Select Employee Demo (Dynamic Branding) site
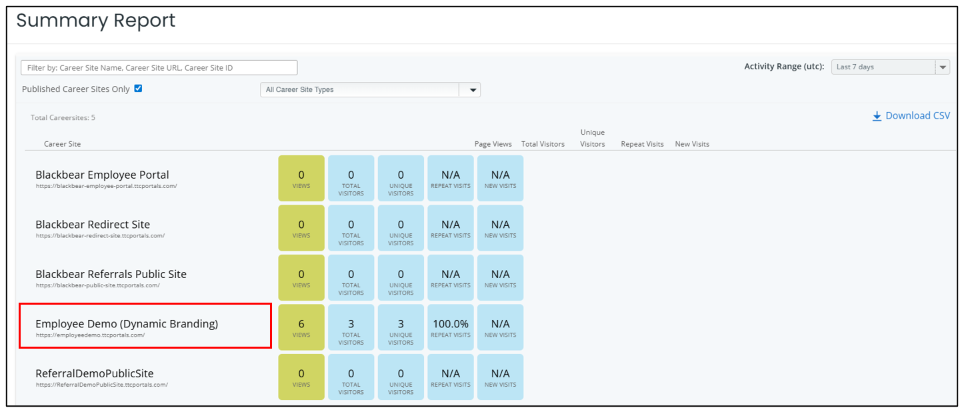966x410 pixels. click(x=126, y=324)
